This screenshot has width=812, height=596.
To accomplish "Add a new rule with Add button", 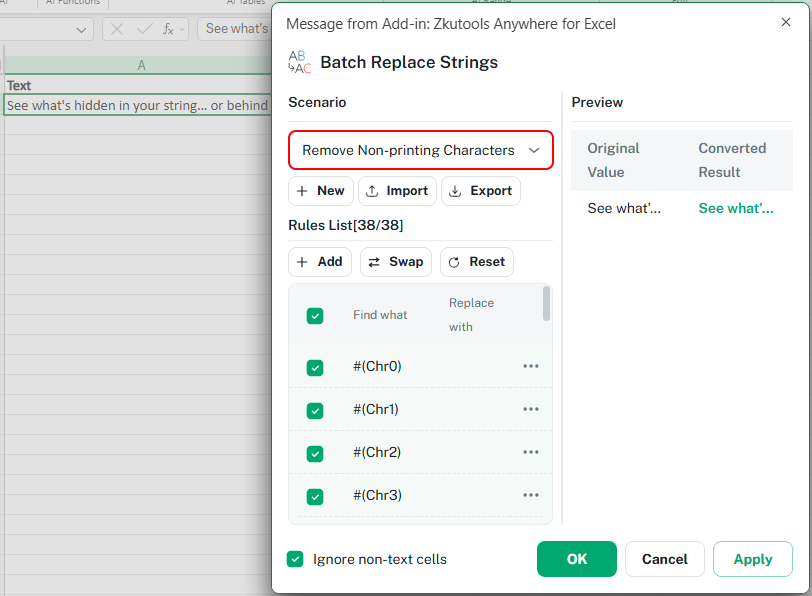I will pos(320,262).
